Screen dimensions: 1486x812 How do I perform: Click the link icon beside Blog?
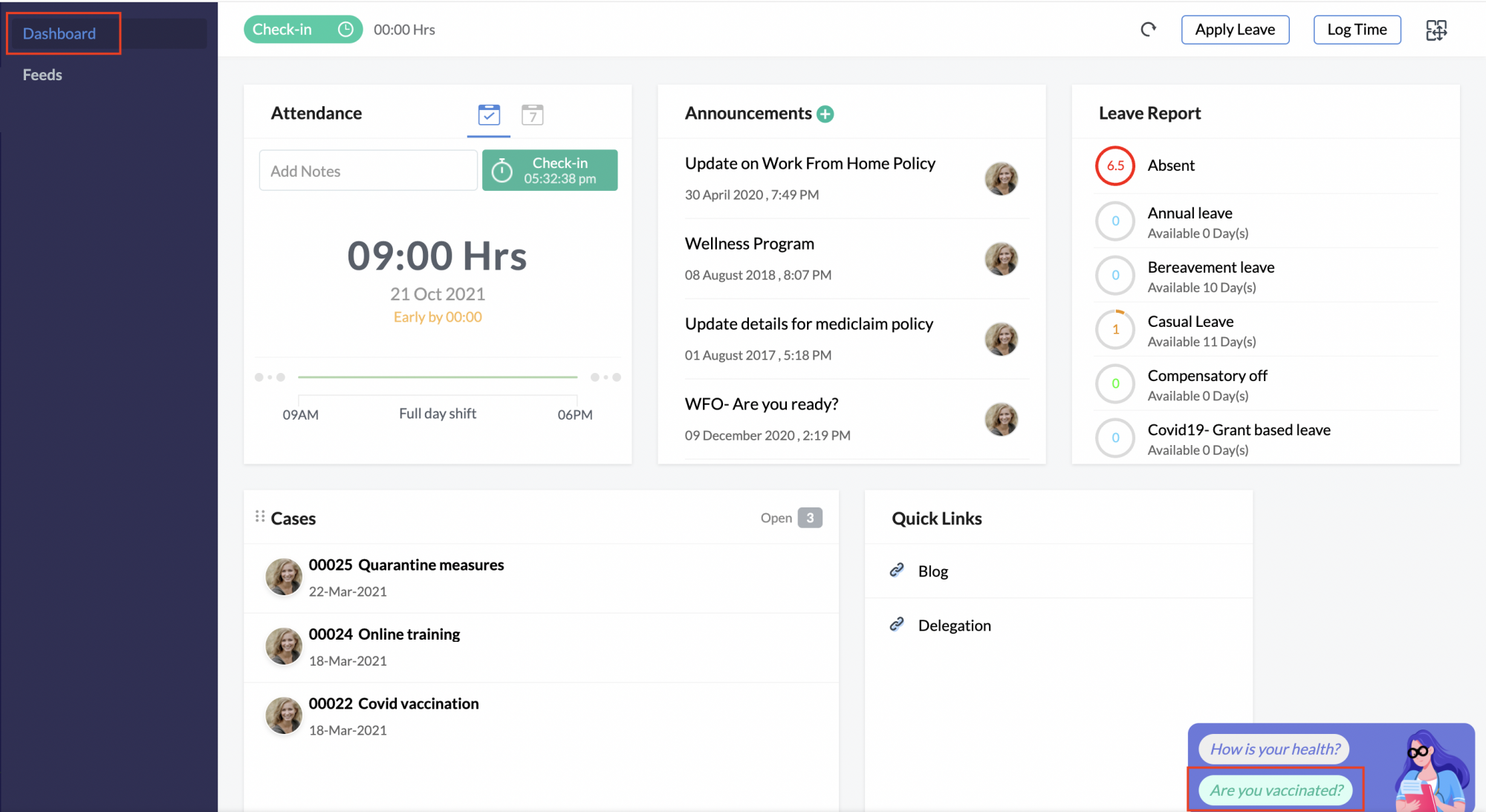pos(898,571)
